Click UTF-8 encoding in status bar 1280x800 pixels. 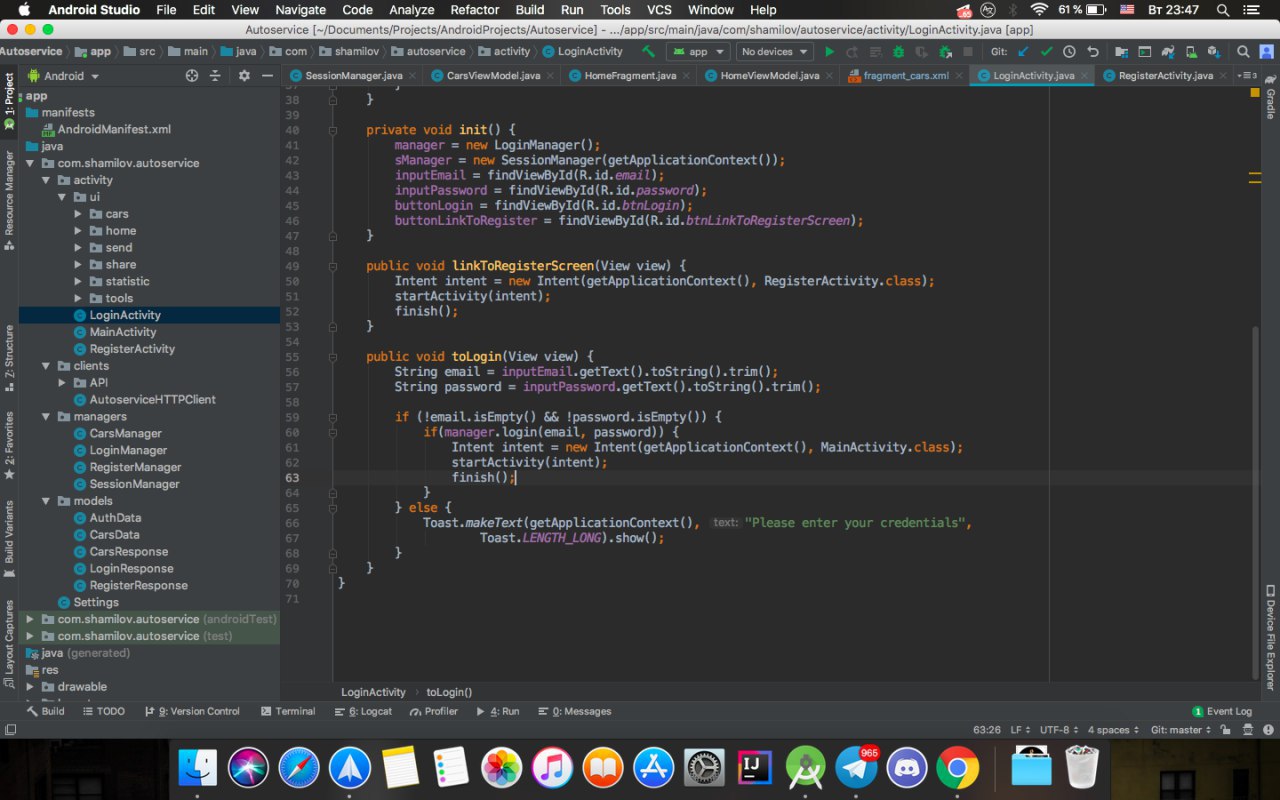[x=1058, y=730]
